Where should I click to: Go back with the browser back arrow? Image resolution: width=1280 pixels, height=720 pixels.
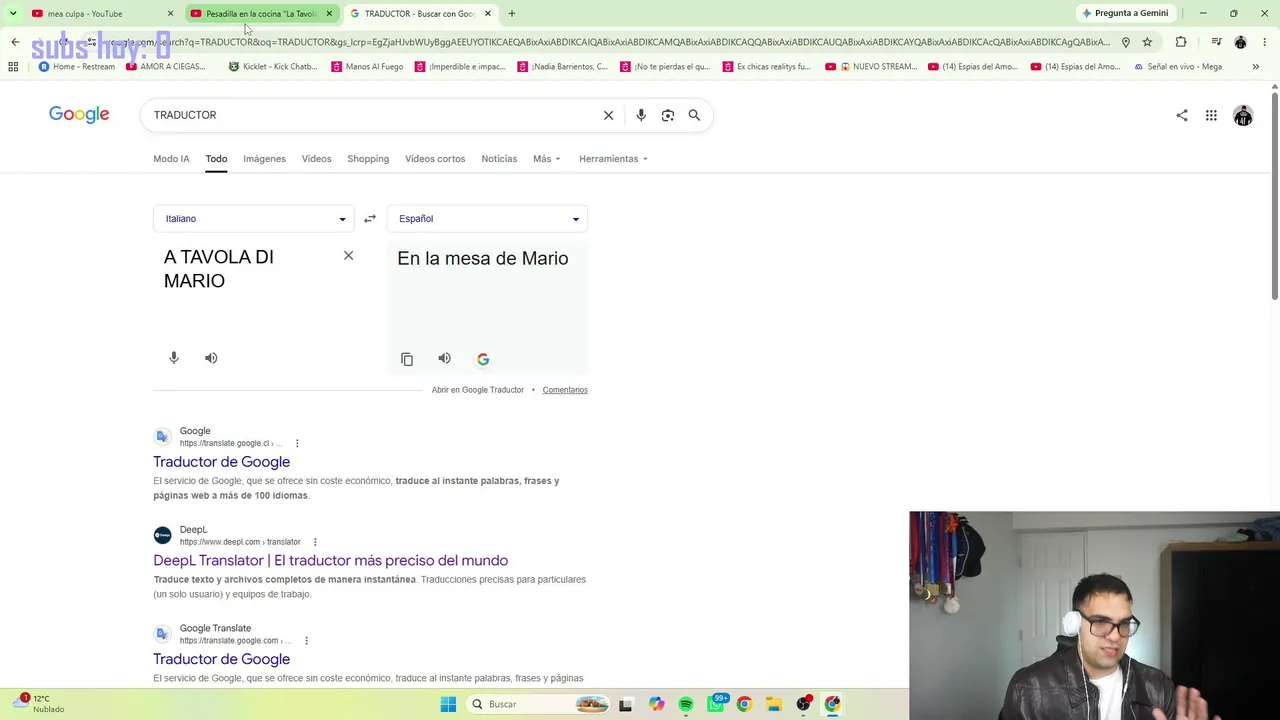[x=15, y=42]
